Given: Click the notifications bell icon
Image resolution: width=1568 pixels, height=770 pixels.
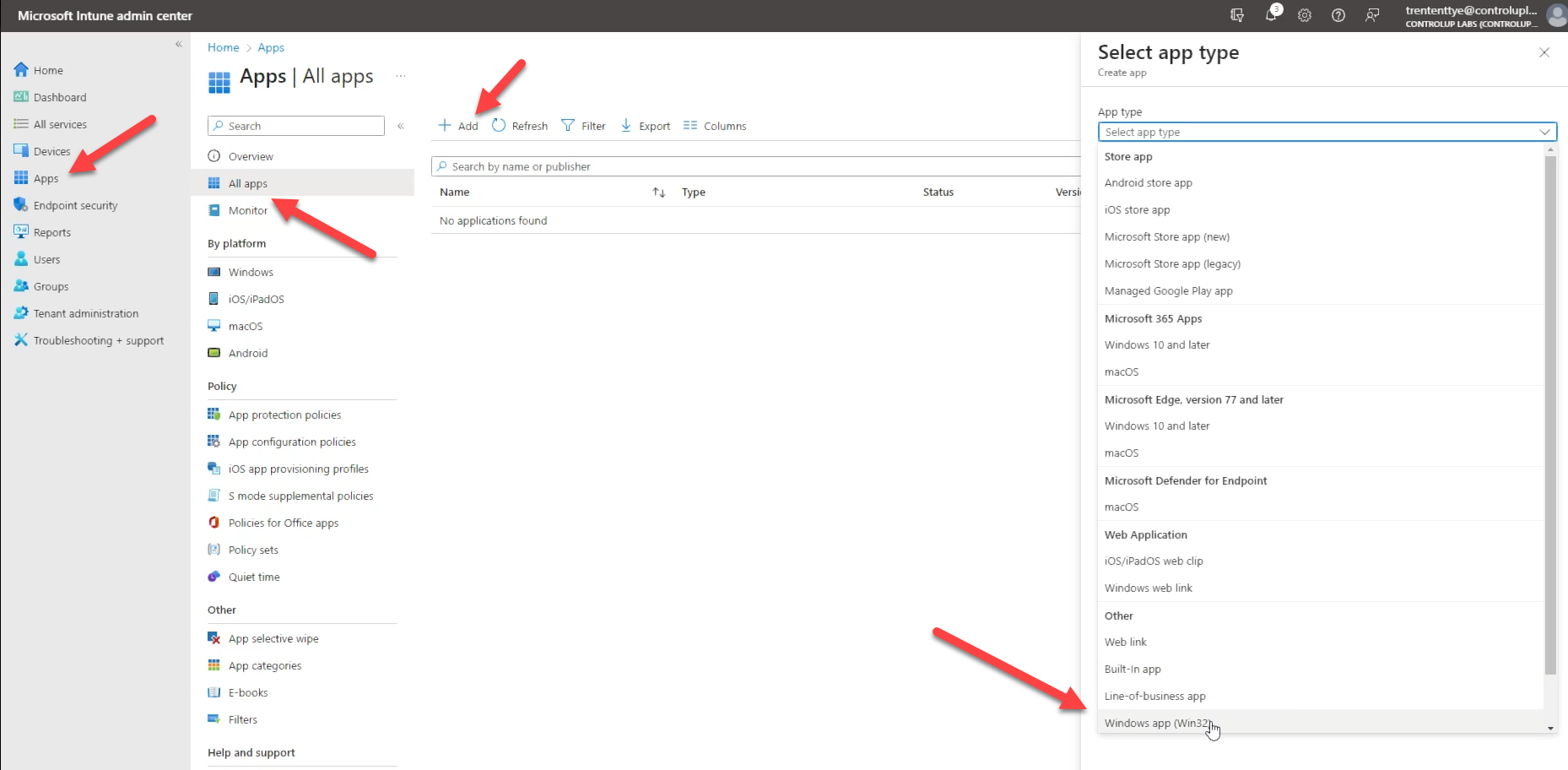Looking at the screenshot, I should click(x=1271, y=15).
